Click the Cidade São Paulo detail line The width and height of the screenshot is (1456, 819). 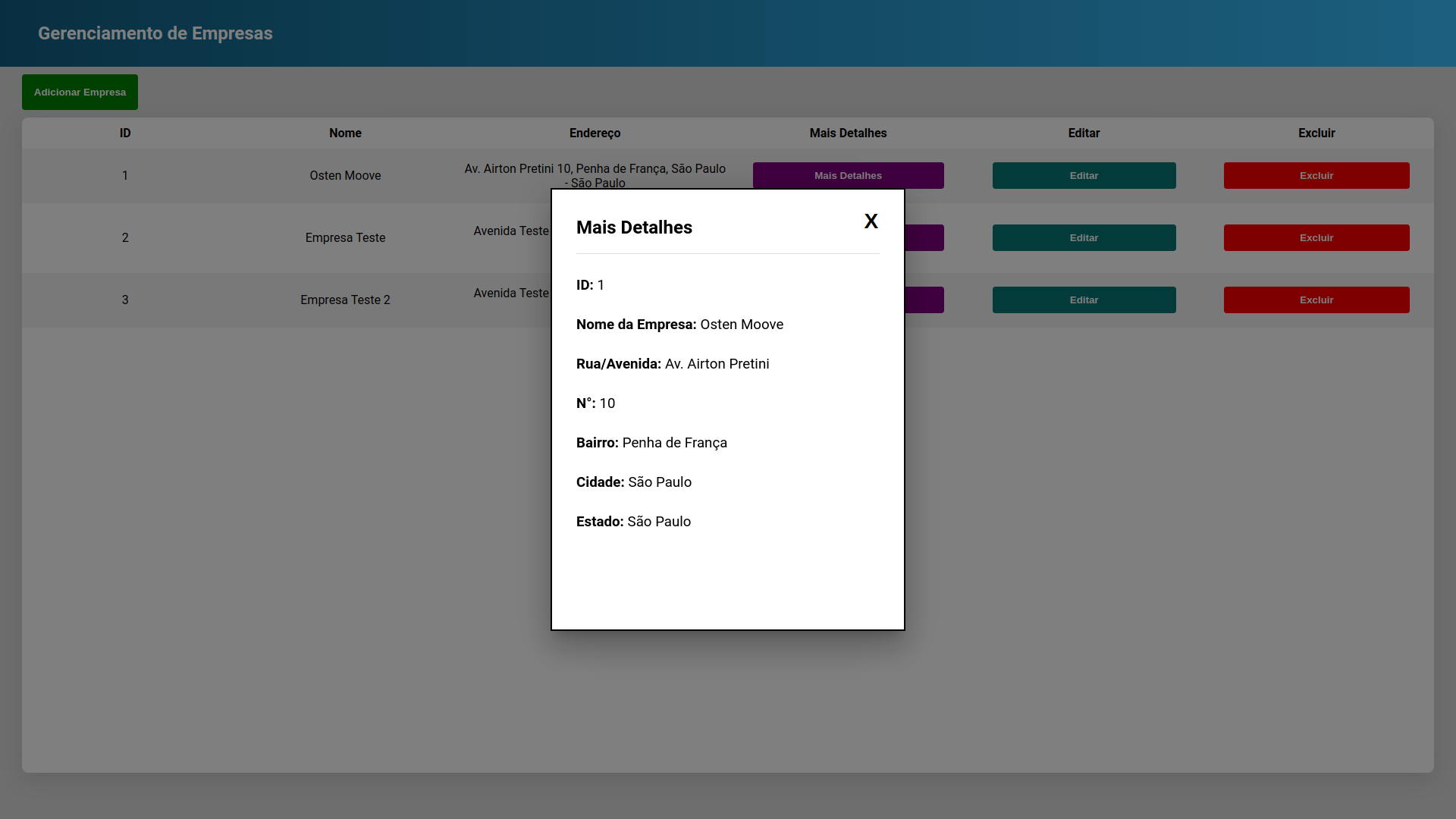click(x=634, y=482)
